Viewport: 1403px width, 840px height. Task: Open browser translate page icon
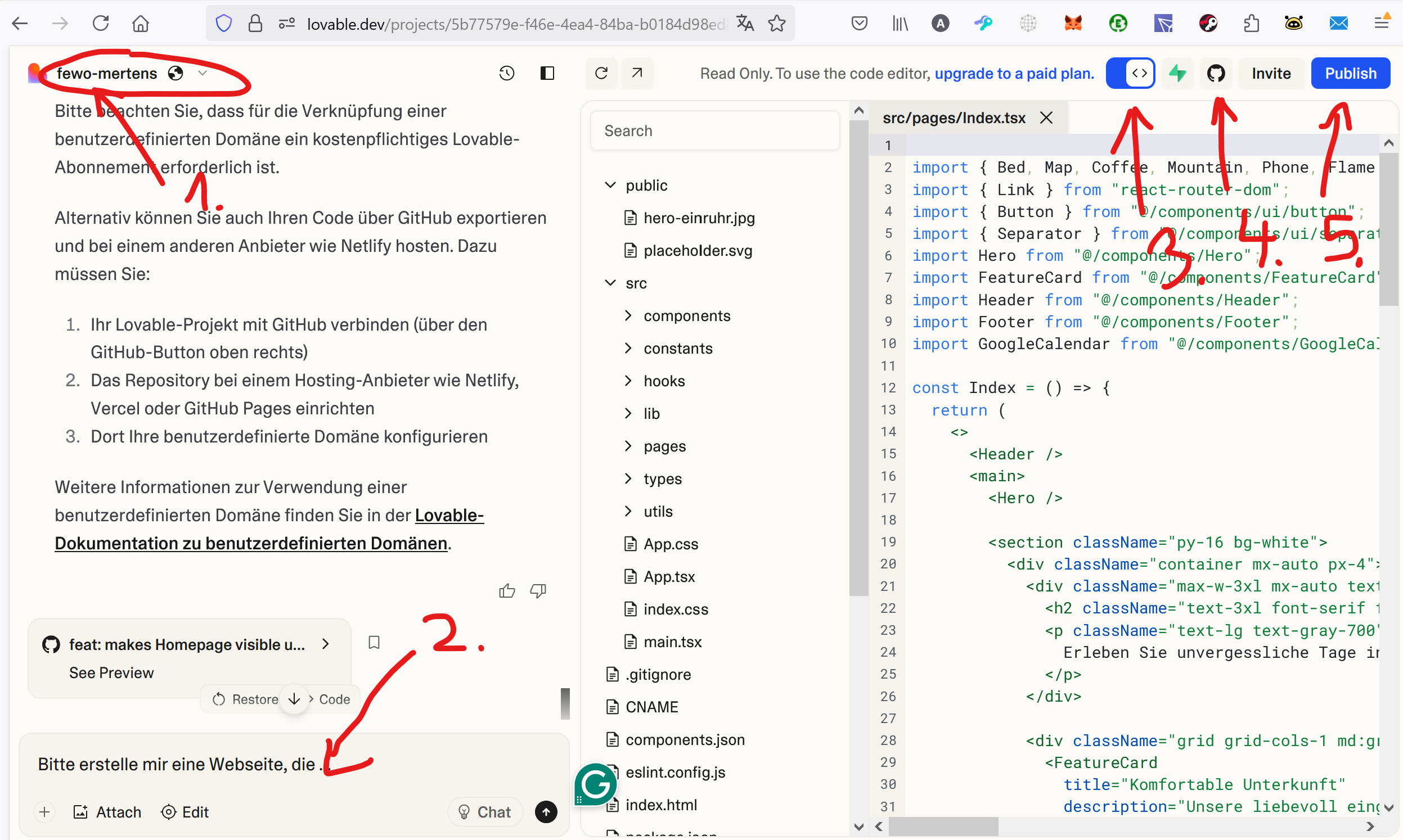(x=745, y=24)
